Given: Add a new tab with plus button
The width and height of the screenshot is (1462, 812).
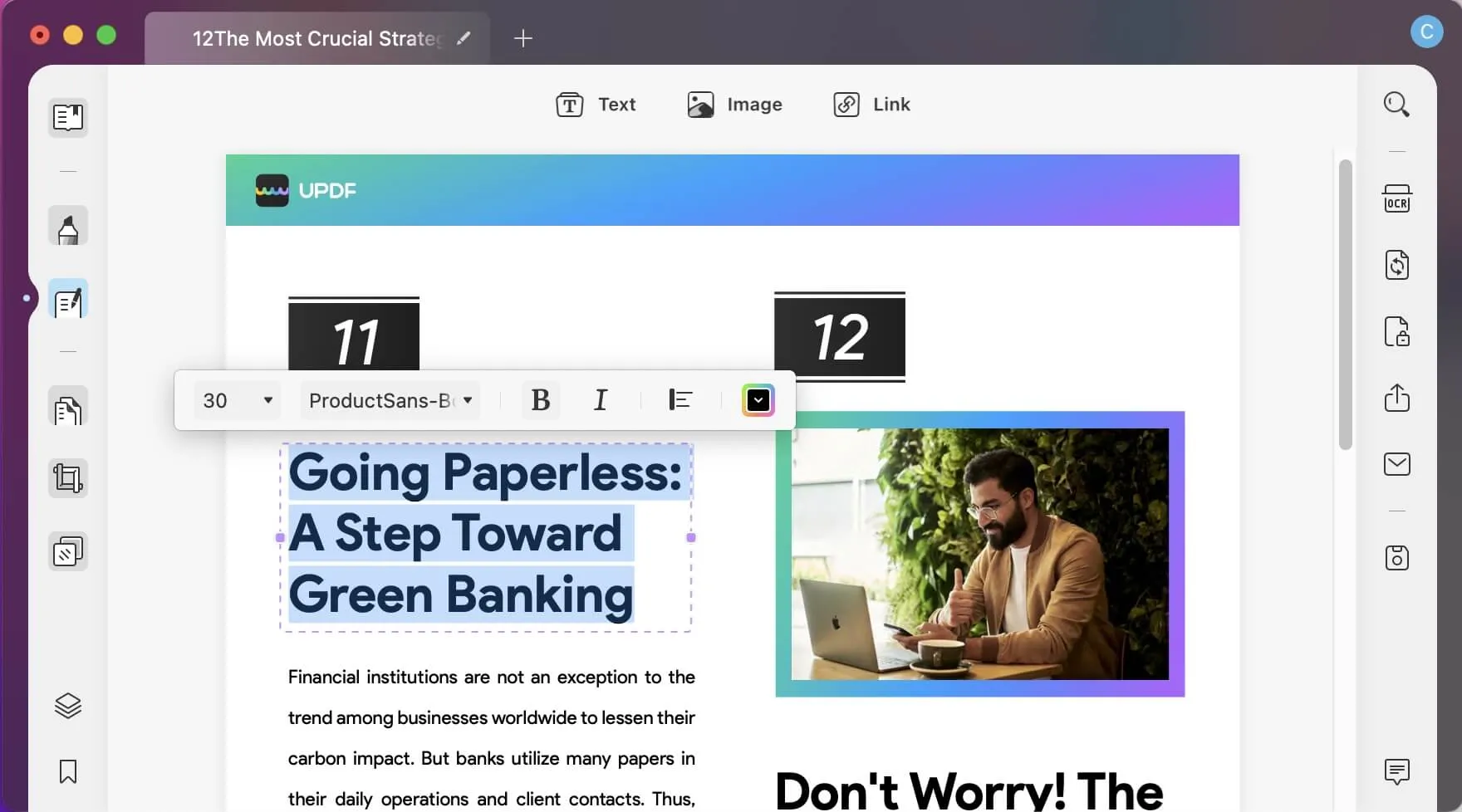Looking at the screenshot, I should point(522,38).
